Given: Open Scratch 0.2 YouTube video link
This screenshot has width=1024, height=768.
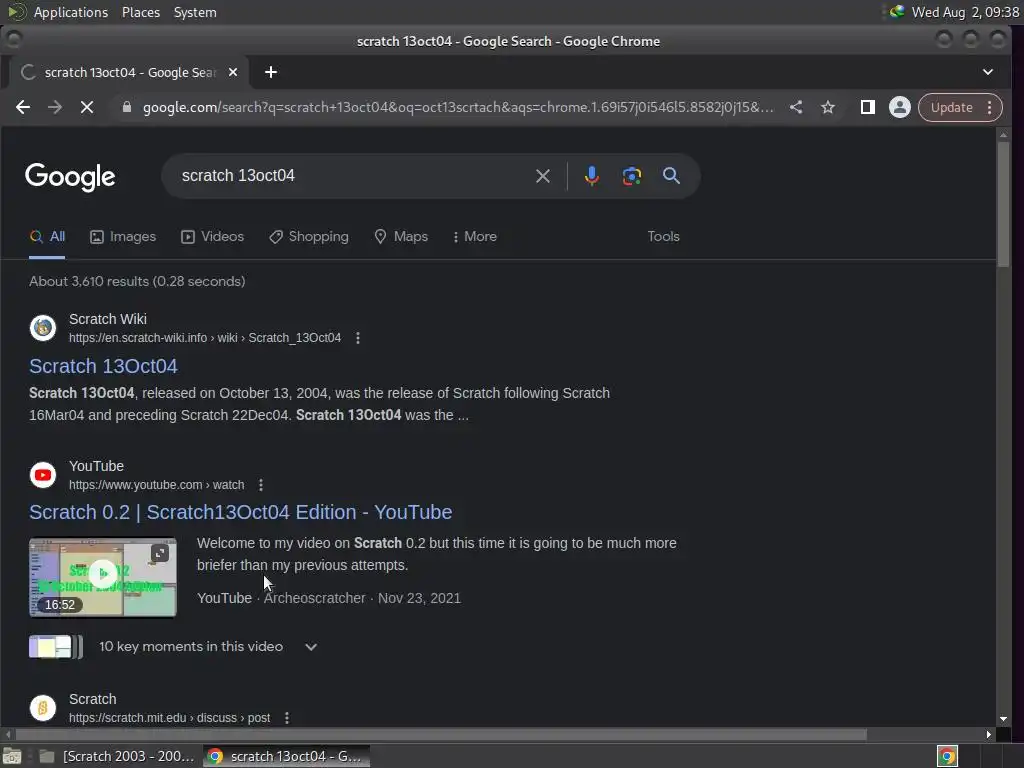Looking at the screenshot, I should click(240, 512).
